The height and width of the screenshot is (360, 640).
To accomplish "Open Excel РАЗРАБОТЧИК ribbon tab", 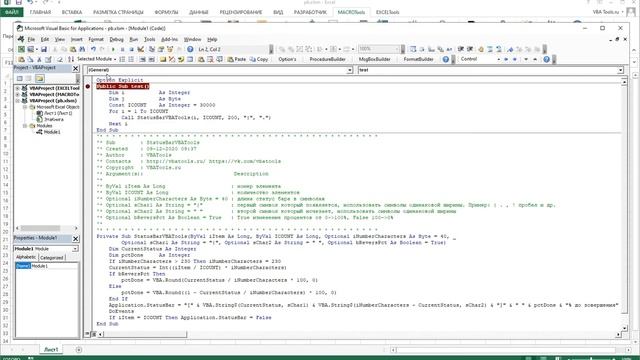I will (x=310, y=12).
